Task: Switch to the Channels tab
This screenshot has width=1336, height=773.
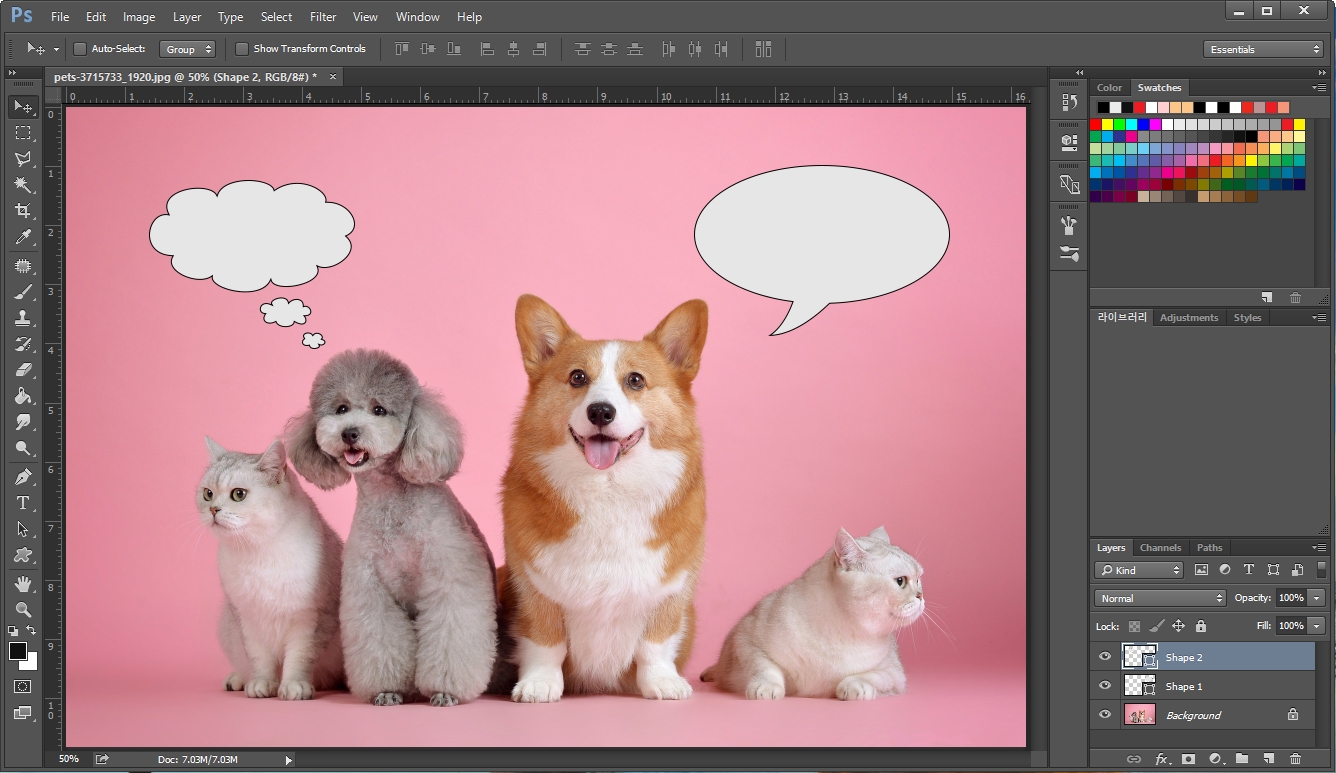Action: (1160, 548)
